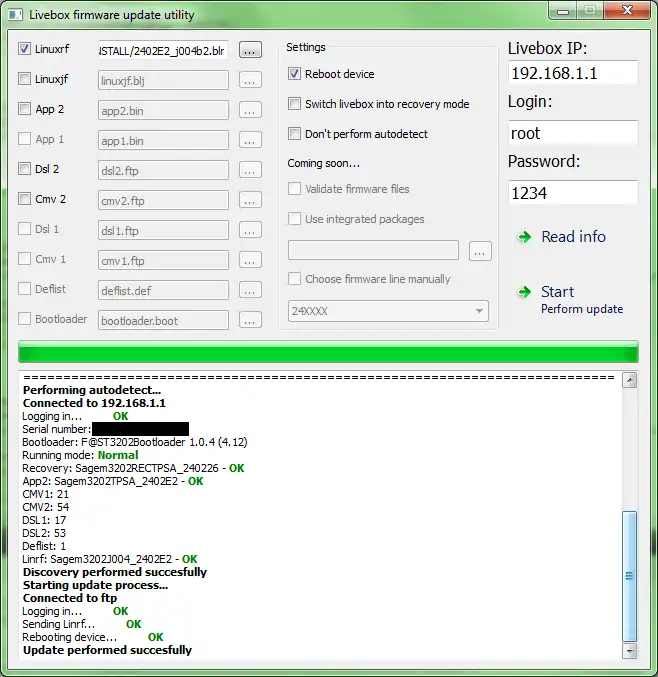
Task: Click the green arrow icon beside Start
Action: coord(525,292)
